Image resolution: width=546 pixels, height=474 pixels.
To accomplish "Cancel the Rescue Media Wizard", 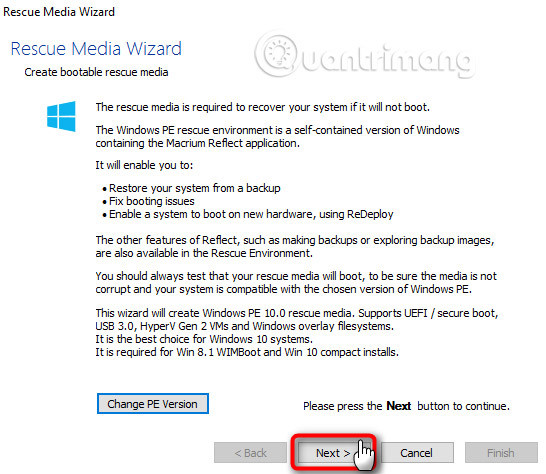I will click(x=417, y=453).
